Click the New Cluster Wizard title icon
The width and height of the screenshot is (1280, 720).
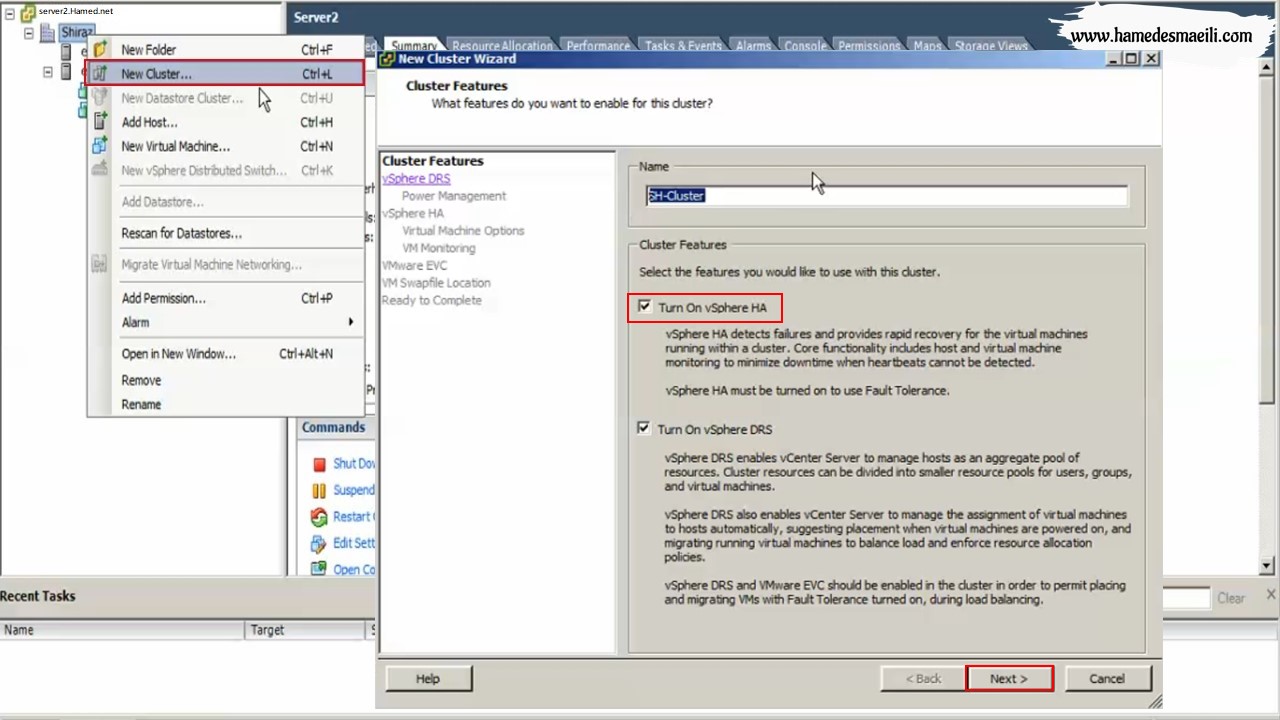tap(387, 59)
